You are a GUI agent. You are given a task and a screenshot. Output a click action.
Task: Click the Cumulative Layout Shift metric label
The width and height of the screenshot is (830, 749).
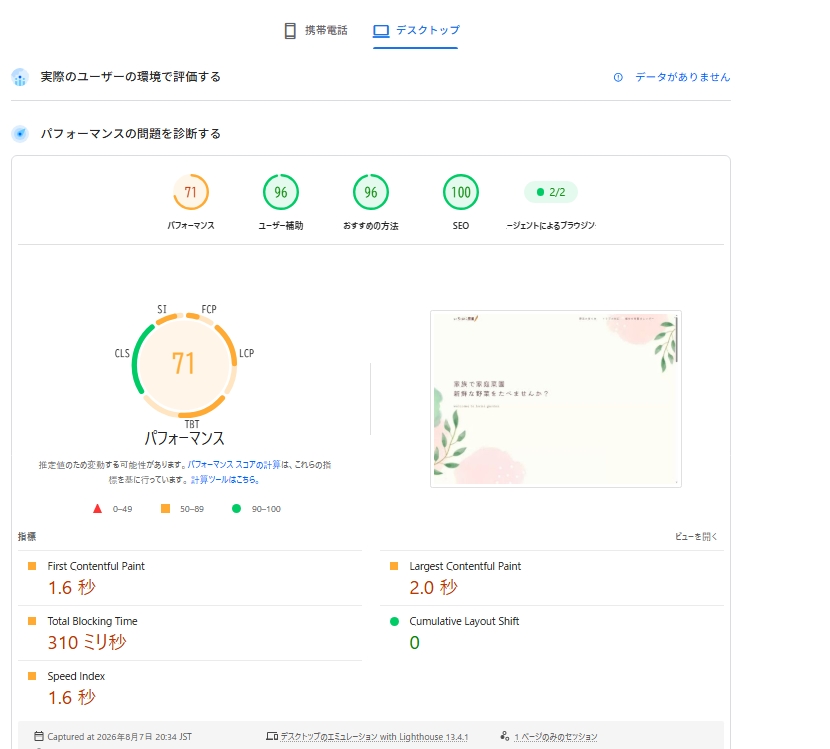point(464,621)
